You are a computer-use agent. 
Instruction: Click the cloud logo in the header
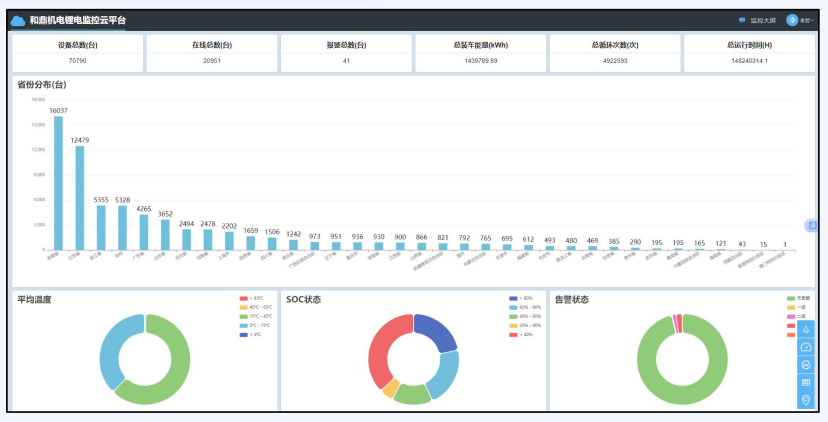click(x=18, y=20)
